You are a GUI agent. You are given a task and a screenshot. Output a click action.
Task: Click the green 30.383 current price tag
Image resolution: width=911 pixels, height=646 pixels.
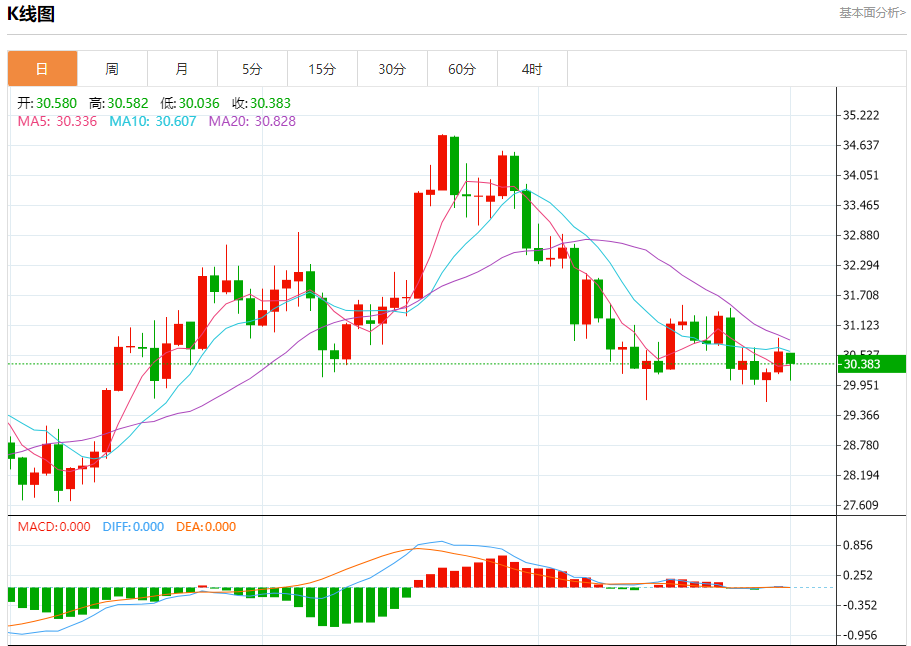[872, 364]
